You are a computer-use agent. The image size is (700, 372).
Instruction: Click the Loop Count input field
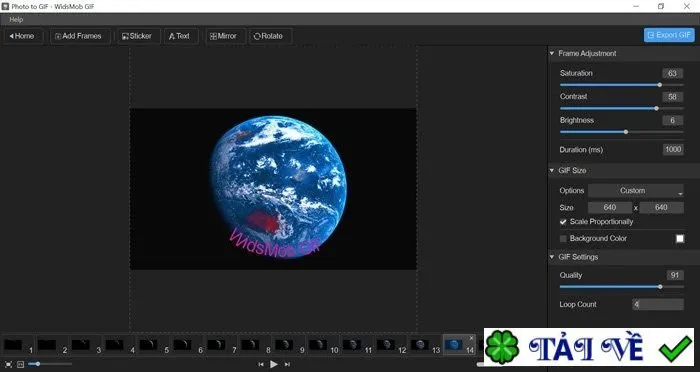[x=658, y=305]
